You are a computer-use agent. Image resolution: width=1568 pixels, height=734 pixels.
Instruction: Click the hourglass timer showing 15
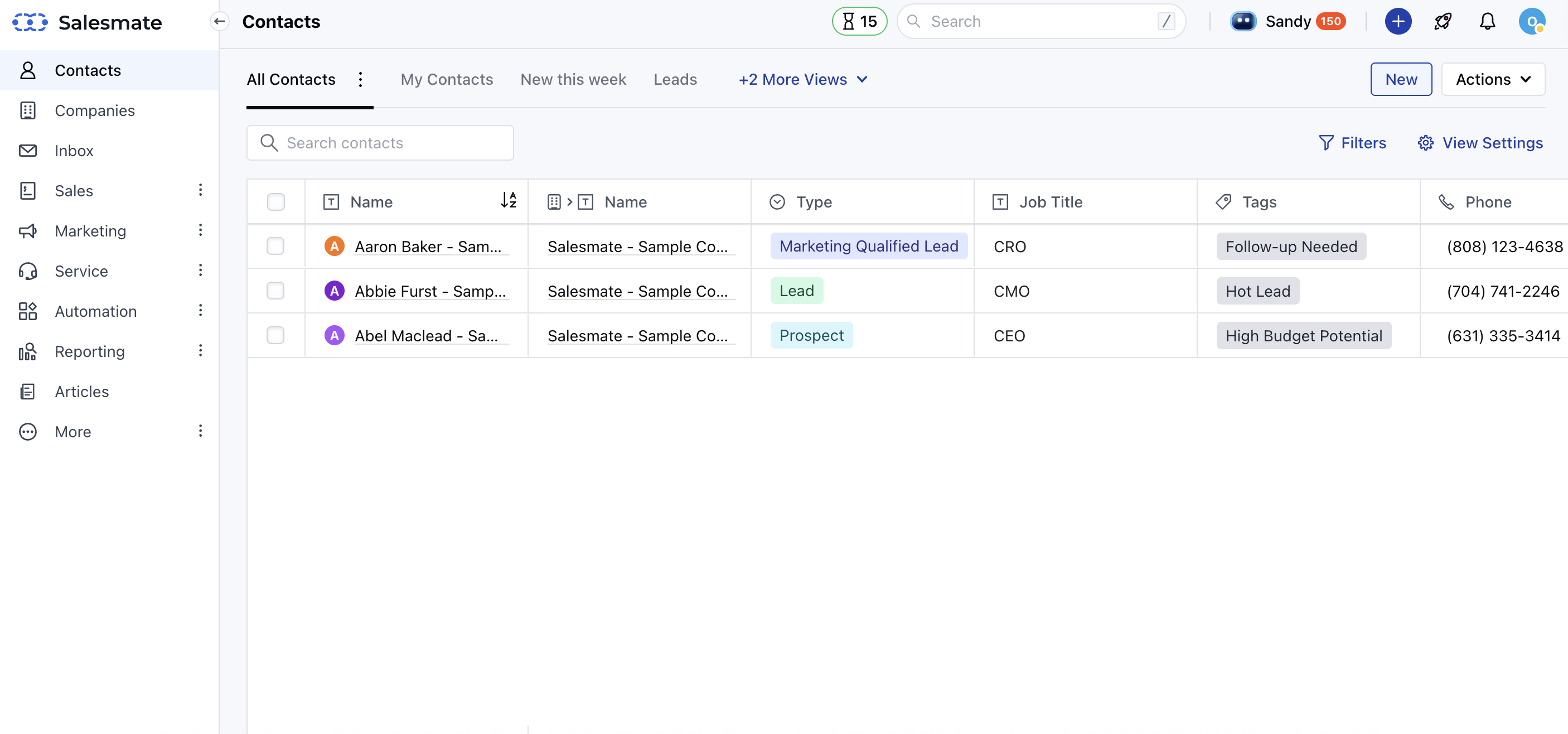click(x=859, y=21)
